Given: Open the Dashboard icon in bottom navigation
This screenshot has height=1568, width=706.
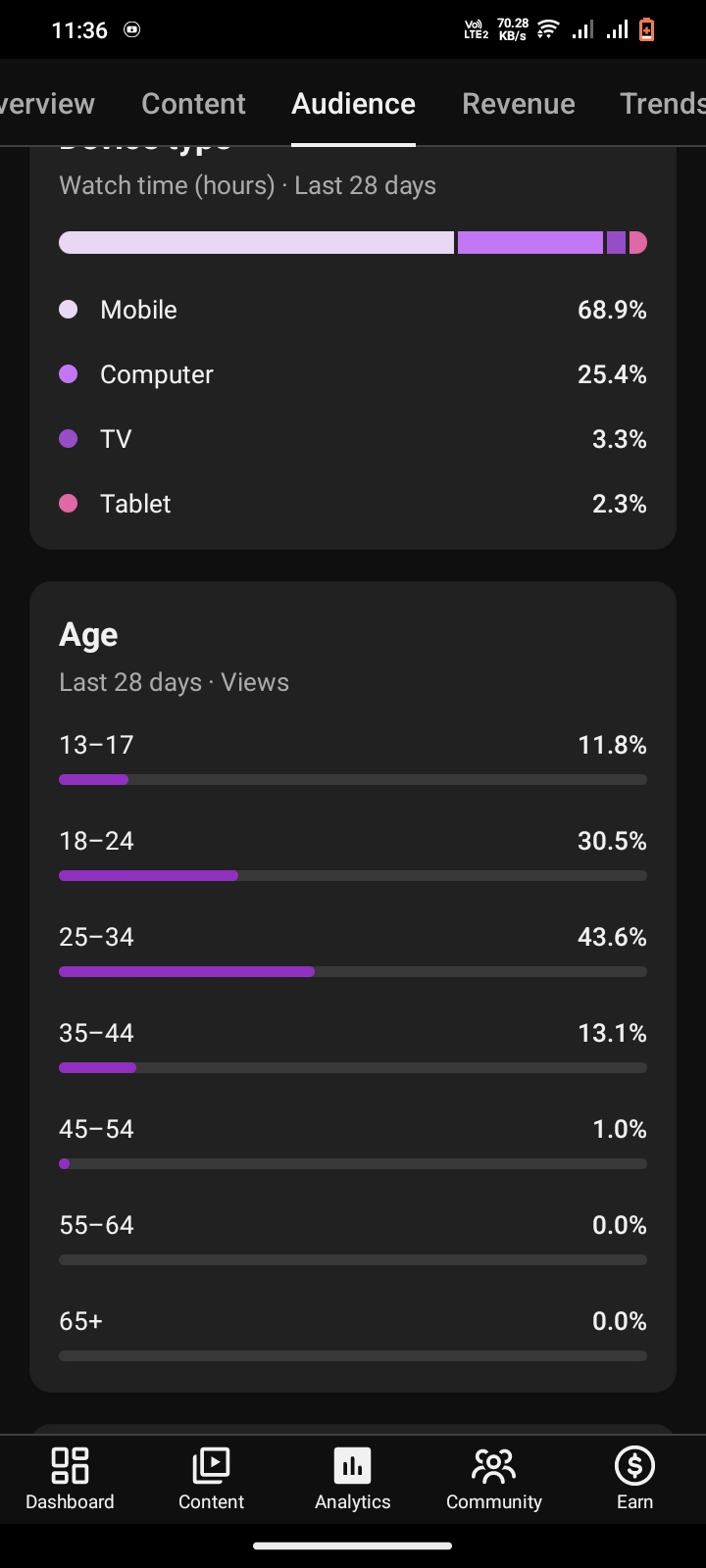Looking at the screenshot, I should coord(70,1466).
